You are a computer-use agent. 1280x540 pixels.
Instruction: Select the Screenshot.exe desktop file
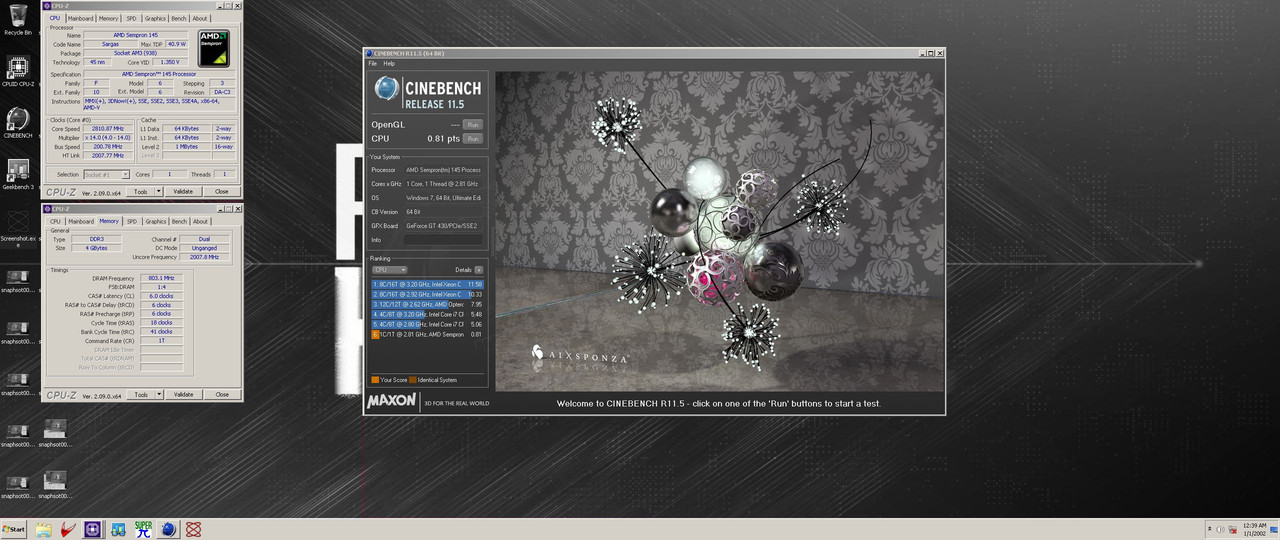(17, 228)
